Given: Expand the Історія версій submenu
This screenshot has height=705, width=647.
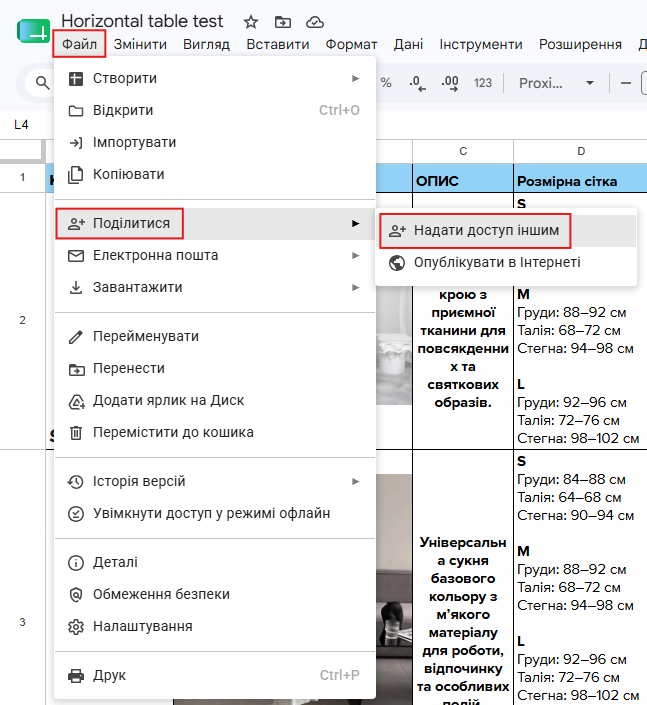Looking at the screenshot, I should pyautogui.click(x=215, y=482).
